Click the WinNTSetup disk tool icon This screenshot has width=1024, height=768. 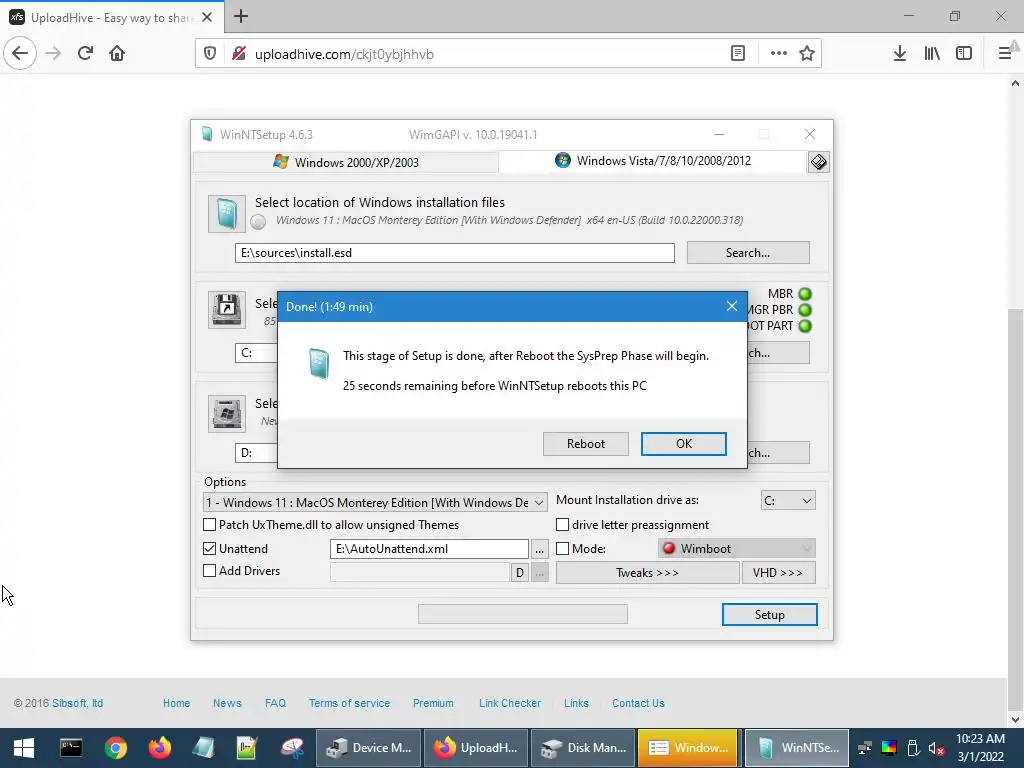coord(818,161)
